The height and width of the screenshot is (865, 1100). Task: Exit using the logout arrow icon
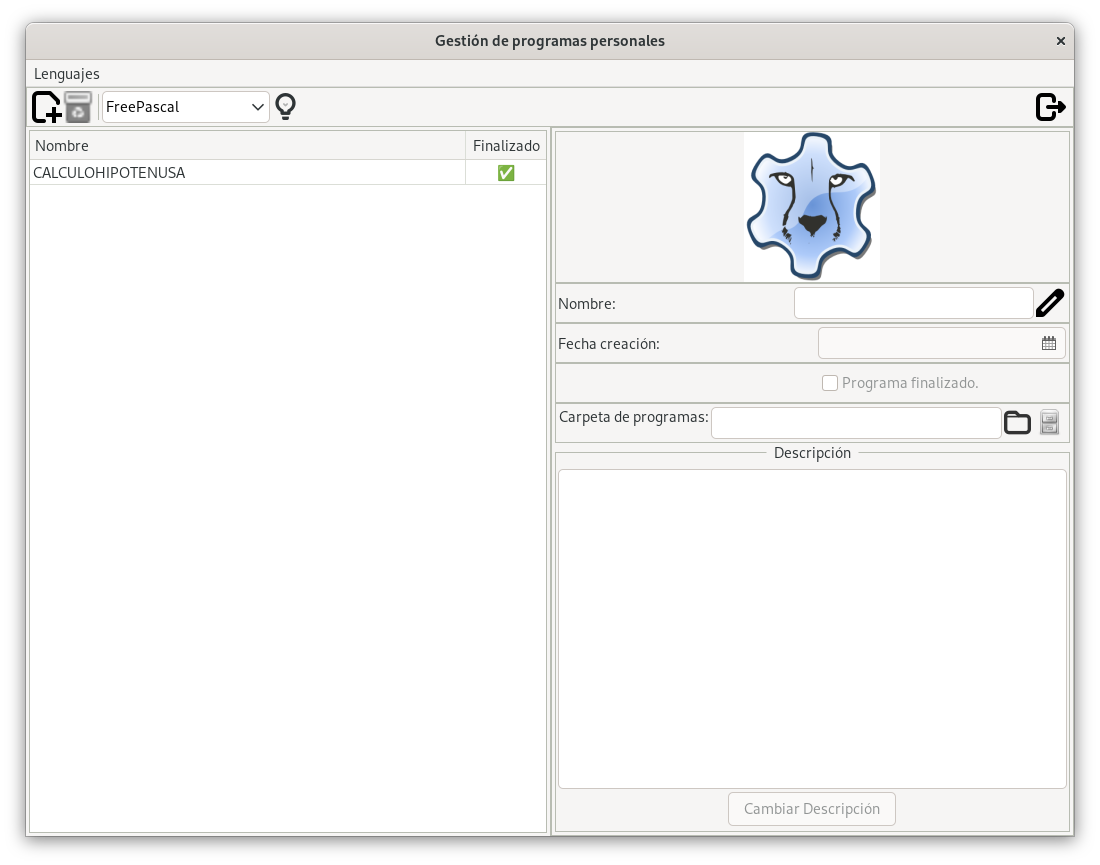pyautogui.click(x=1049, y=105)
